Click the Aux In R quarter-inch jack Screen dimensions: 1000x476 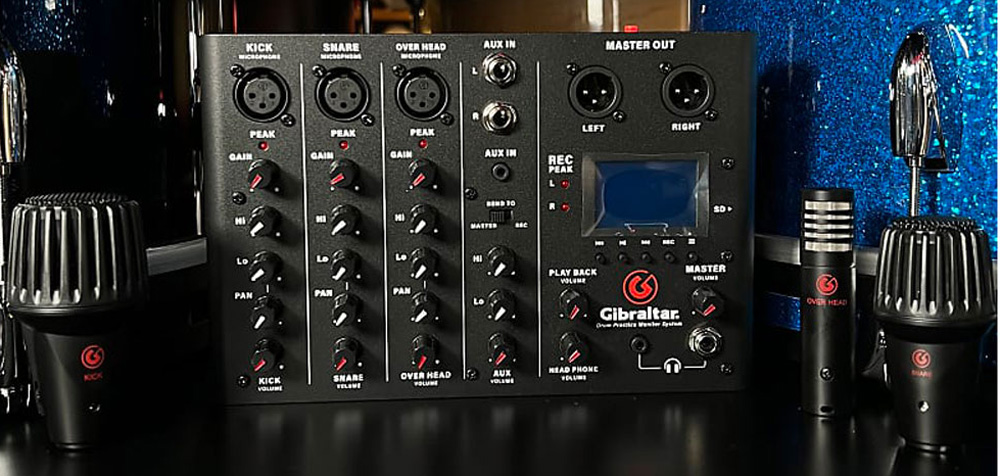496,117
